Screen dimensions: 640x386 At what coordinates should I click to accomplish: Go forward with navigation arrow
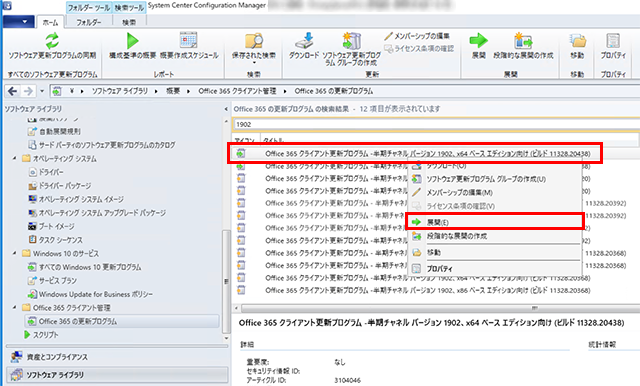tap(28, 91)
